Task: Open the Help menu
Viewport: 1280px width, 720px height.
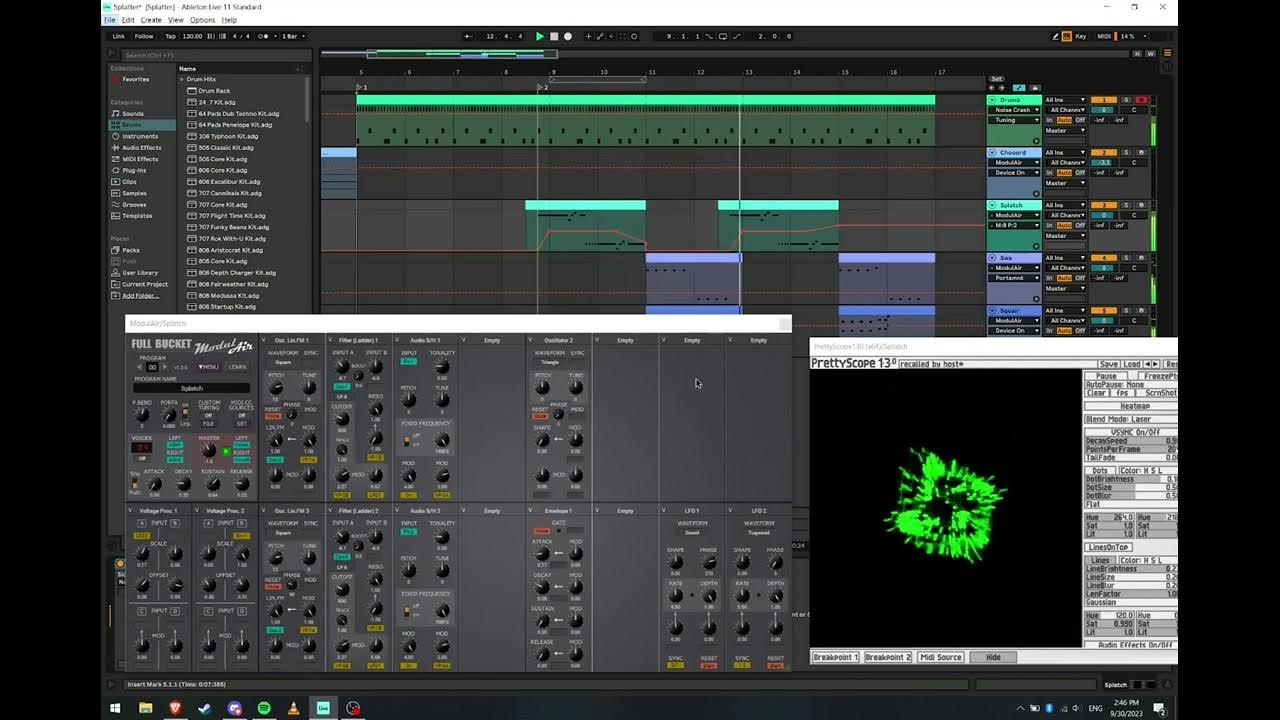Action: 230,20
